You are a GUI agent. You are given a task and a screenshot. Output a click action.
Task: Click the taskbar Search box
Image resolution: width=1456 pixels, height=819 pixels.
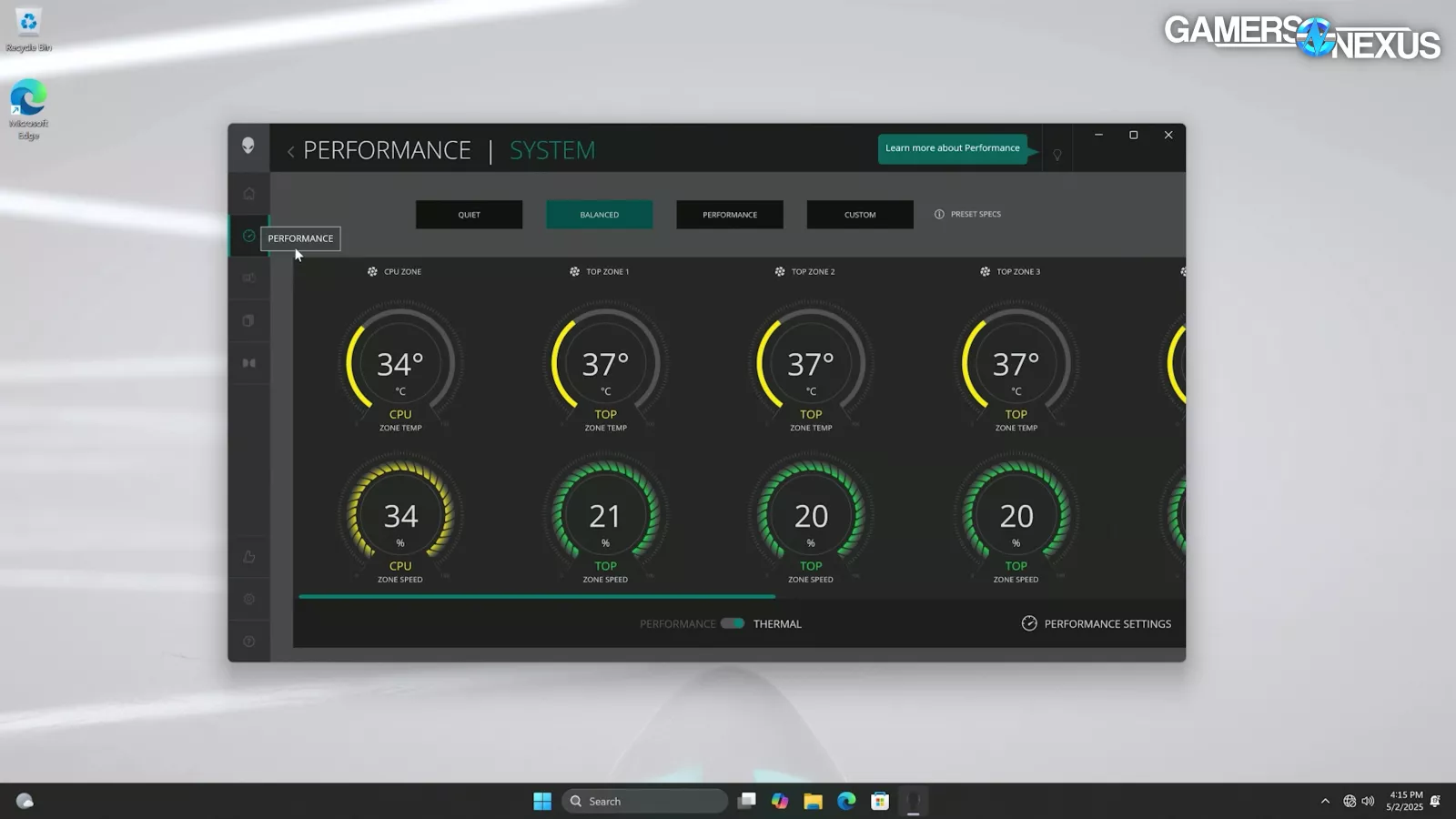[x=644, y=801]
